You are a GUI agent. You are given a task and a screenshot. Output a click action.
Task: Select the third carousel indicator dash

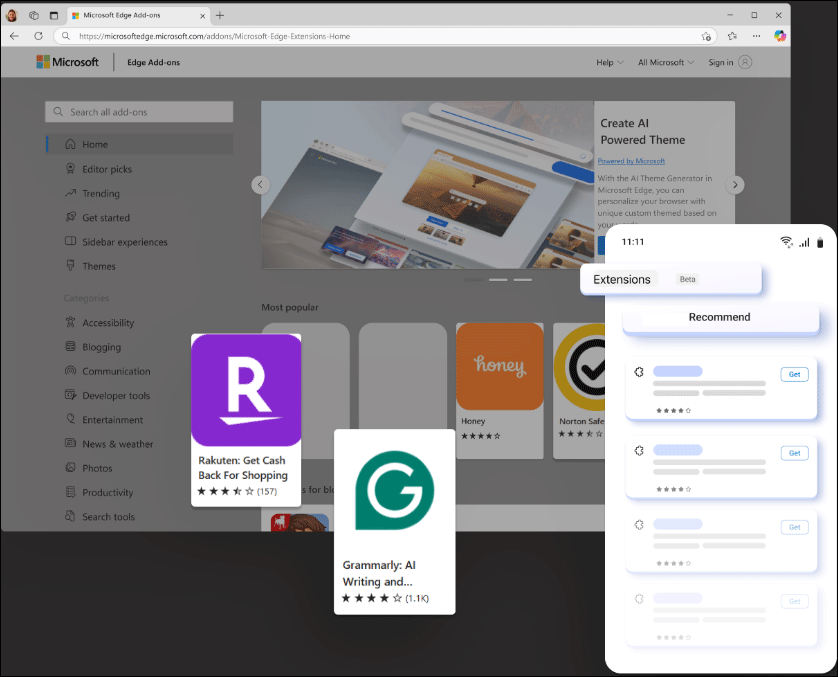click(x=523, y=280)
